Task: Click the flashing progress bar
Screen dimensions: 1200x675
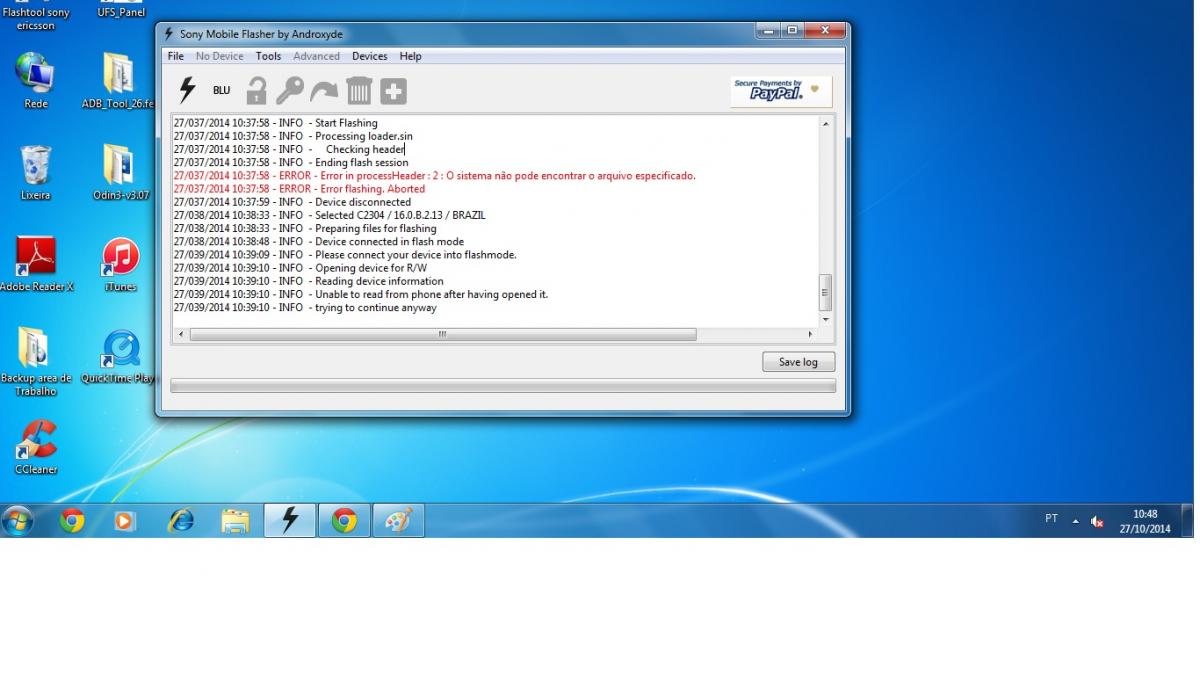Action: point(503,386)
